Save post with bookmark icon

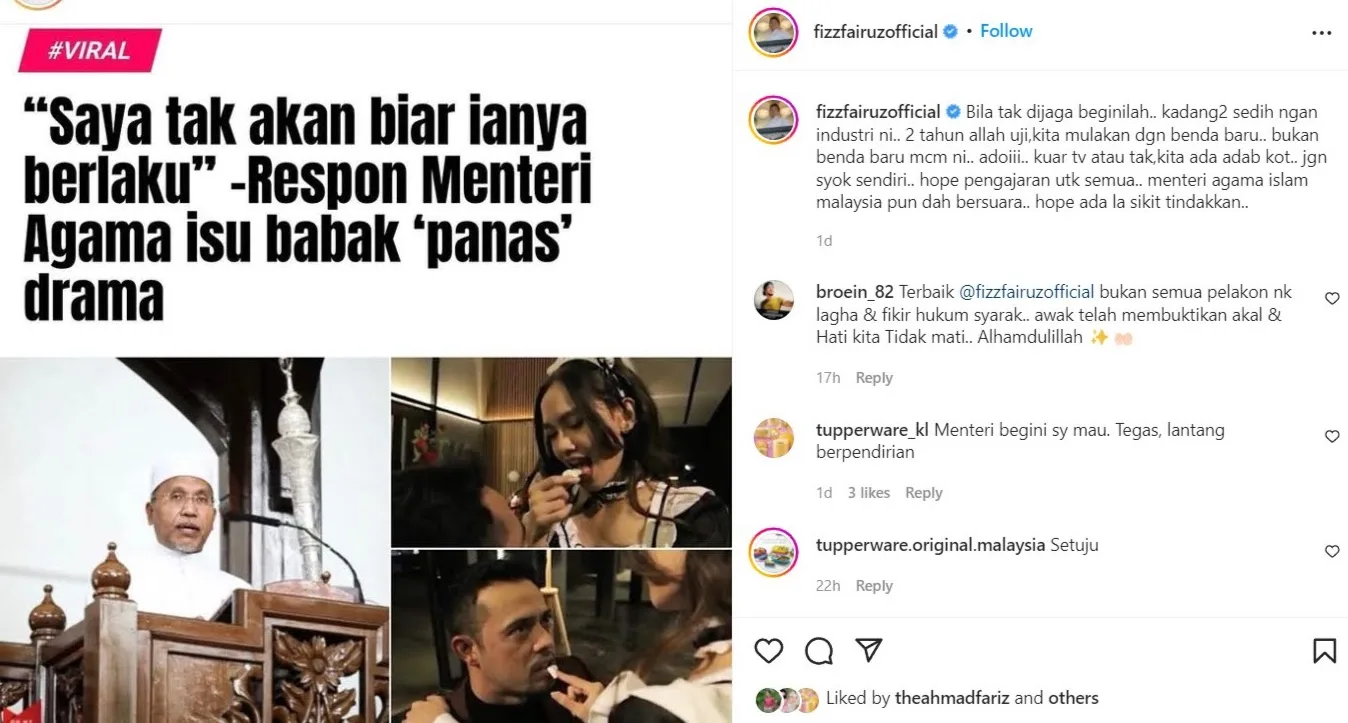[x=1324, y=651]
